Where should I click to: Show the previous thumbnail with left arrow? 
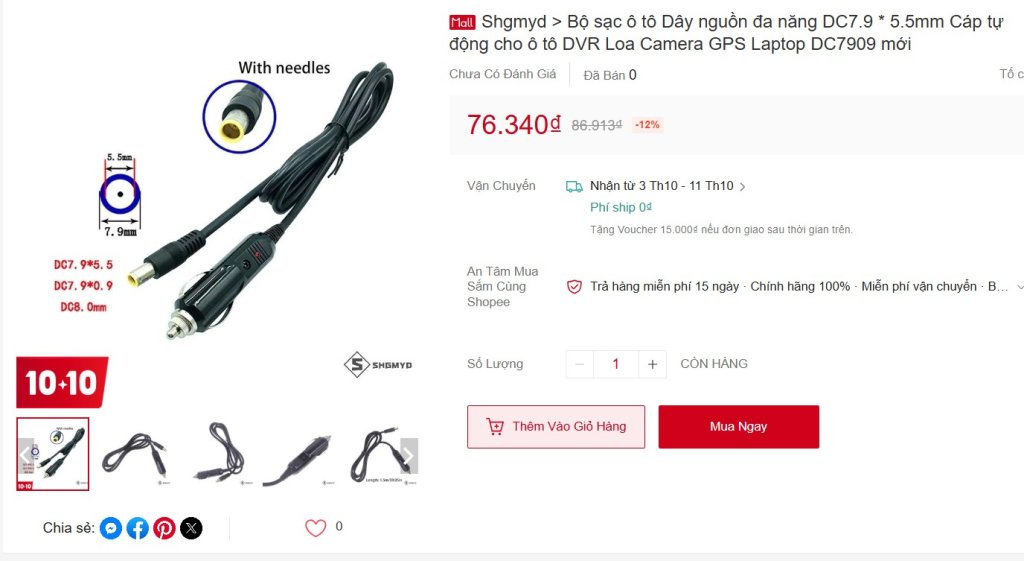click(x=25, y=455)
